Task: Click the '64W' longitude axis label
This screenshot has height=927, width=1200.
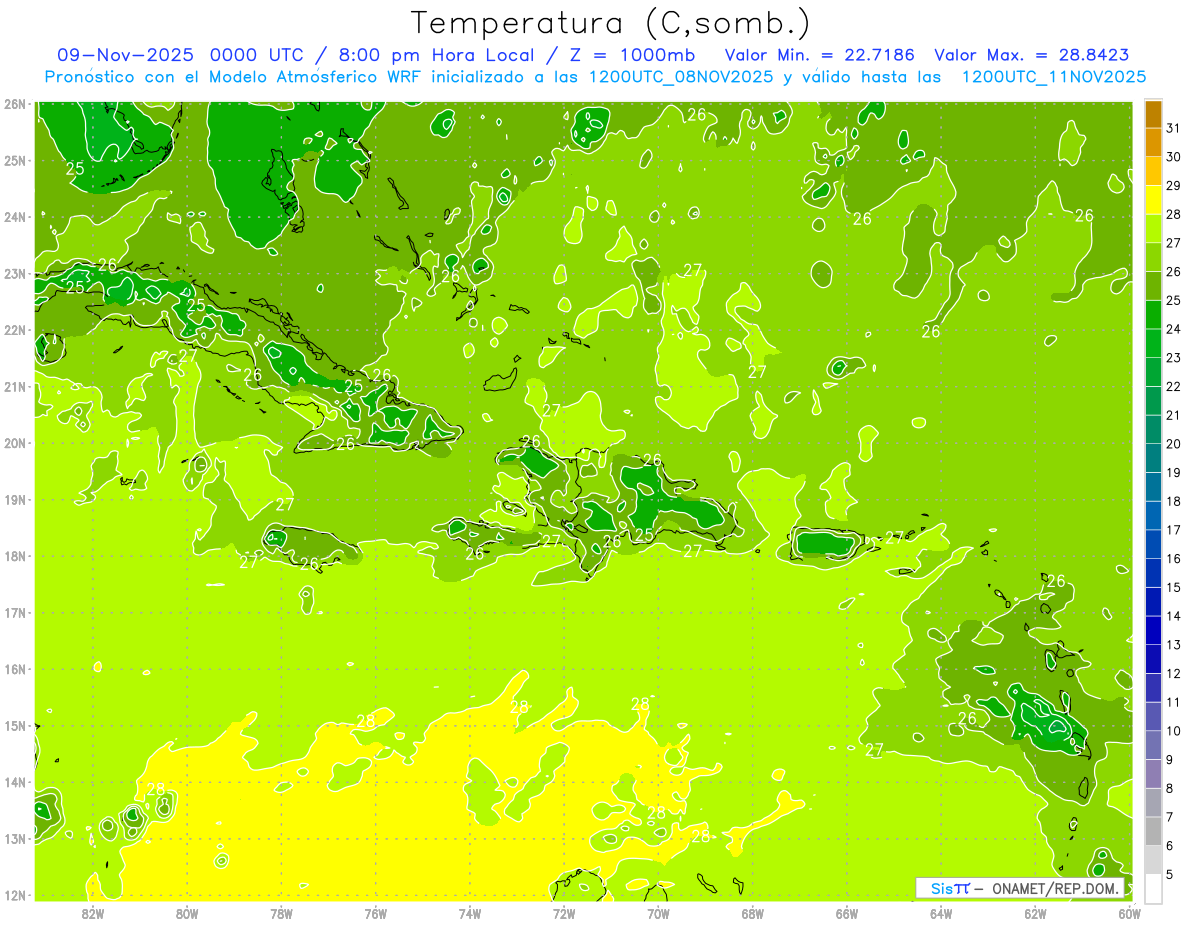Action: pyautogui.click(x=941, y=913)
